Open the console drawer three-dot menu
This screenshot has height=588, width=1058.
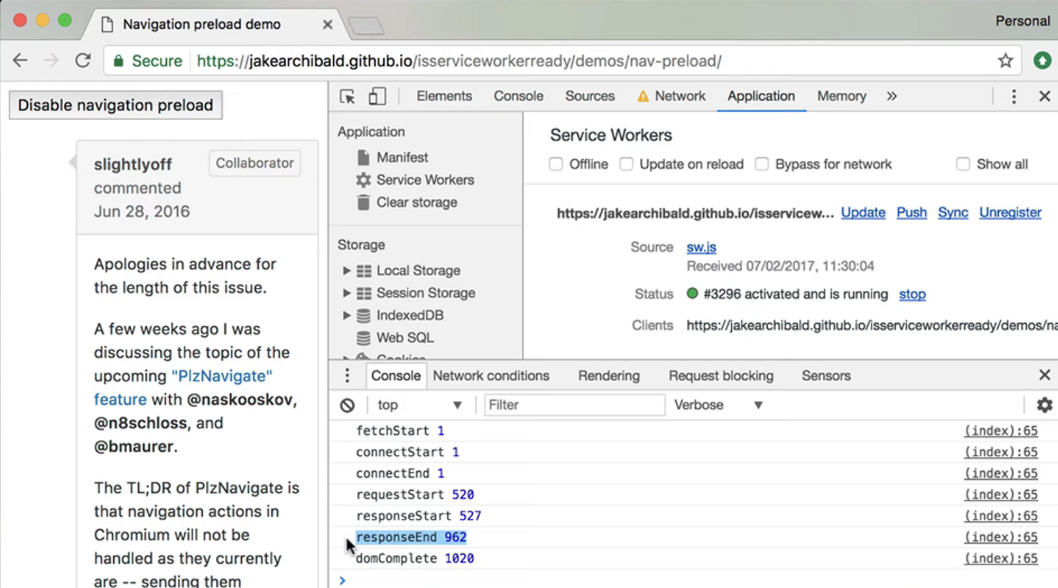pos(347,375)
